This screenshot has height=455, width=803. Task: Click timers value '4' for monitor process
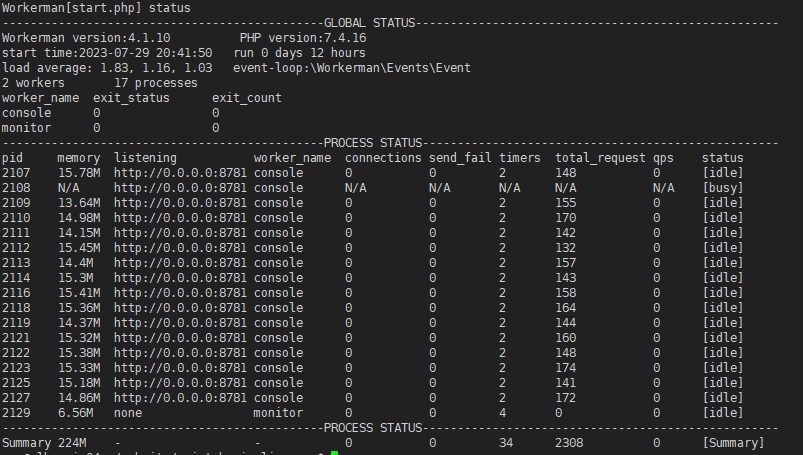502,412
